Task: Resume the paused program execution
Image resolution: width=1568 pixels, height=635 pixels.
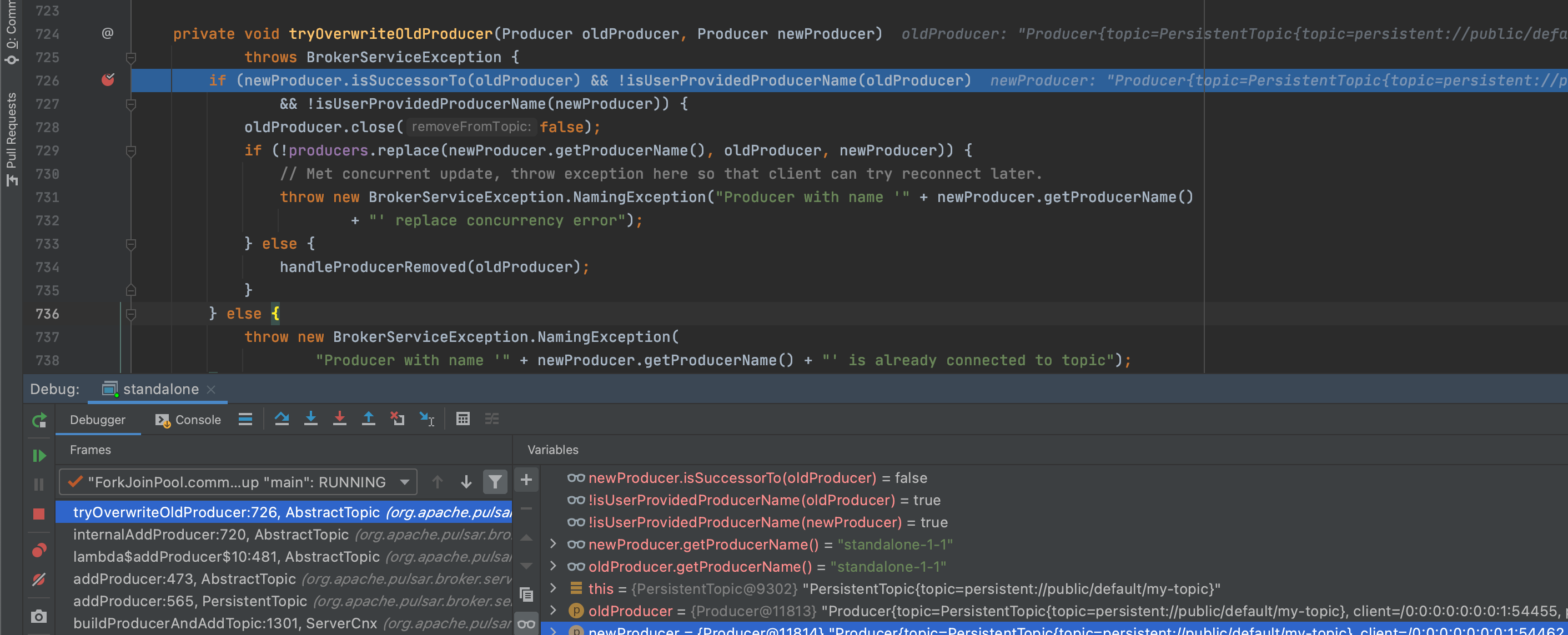Action: (x=38, y=455)
